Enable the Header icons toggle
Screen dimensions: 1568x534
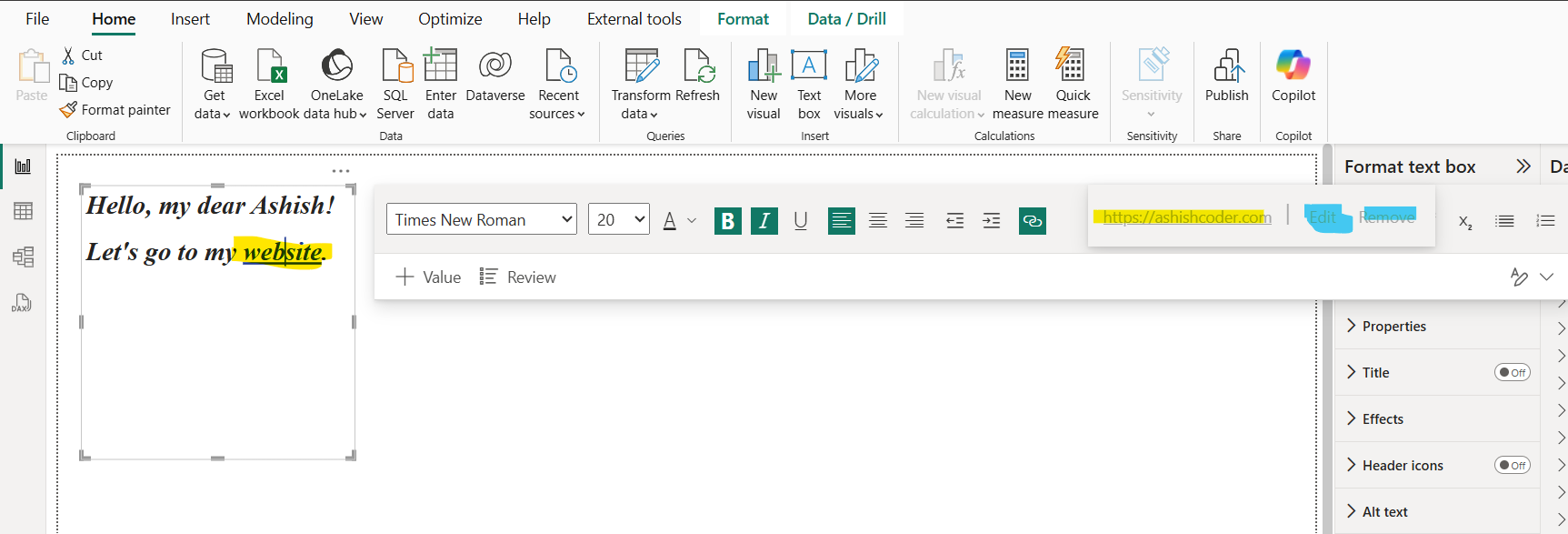[1513, 465]
